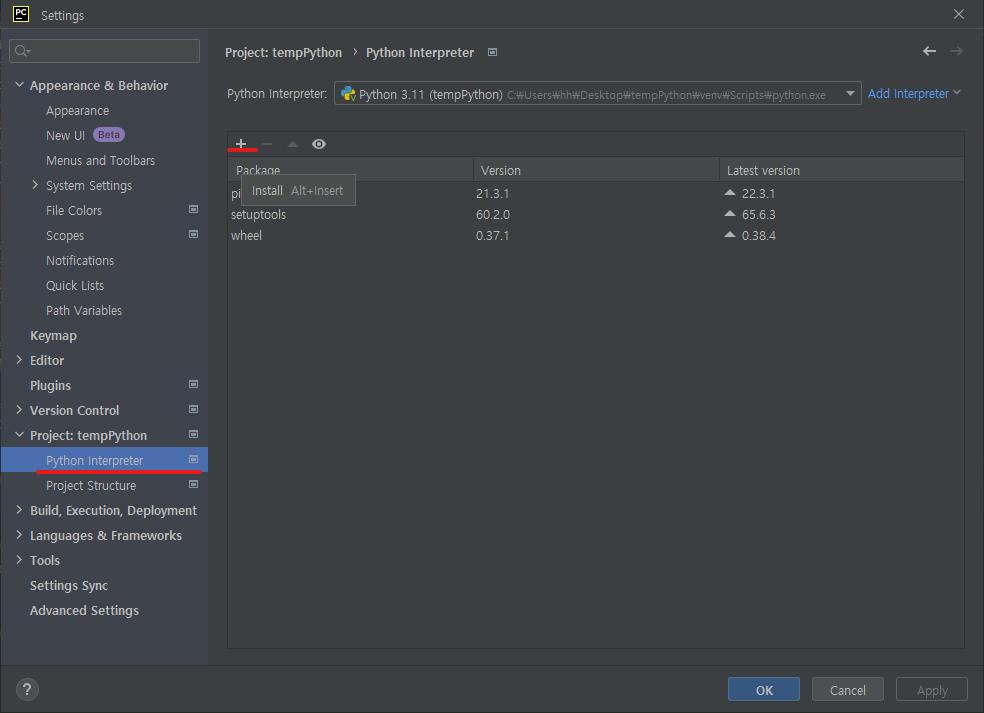This screenshot has width=984, height=713.
Task: Click the upgrade arrow beside version 22.3.1
Action: point(730,193)
